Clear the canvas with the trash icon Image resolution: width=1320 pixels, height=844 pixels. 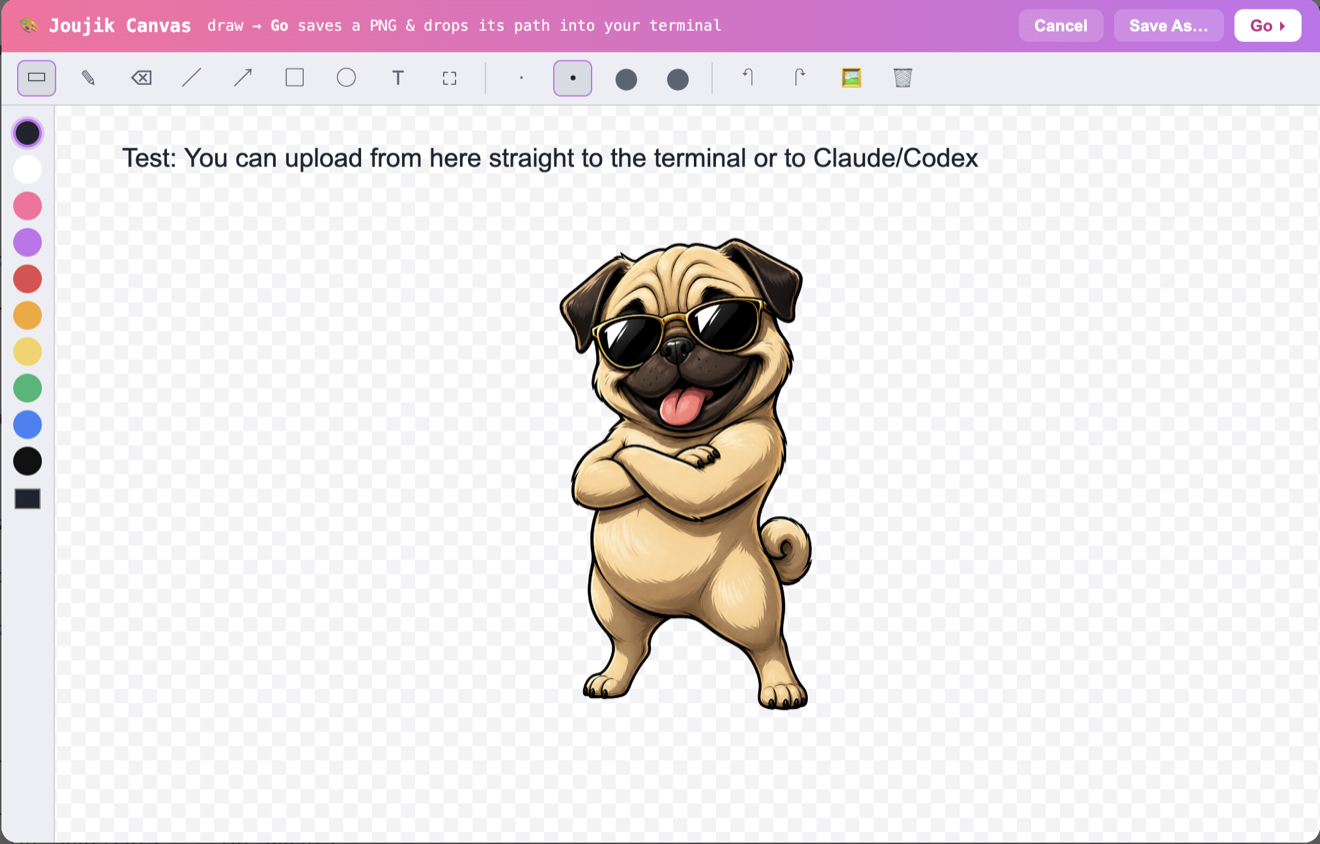903,78
